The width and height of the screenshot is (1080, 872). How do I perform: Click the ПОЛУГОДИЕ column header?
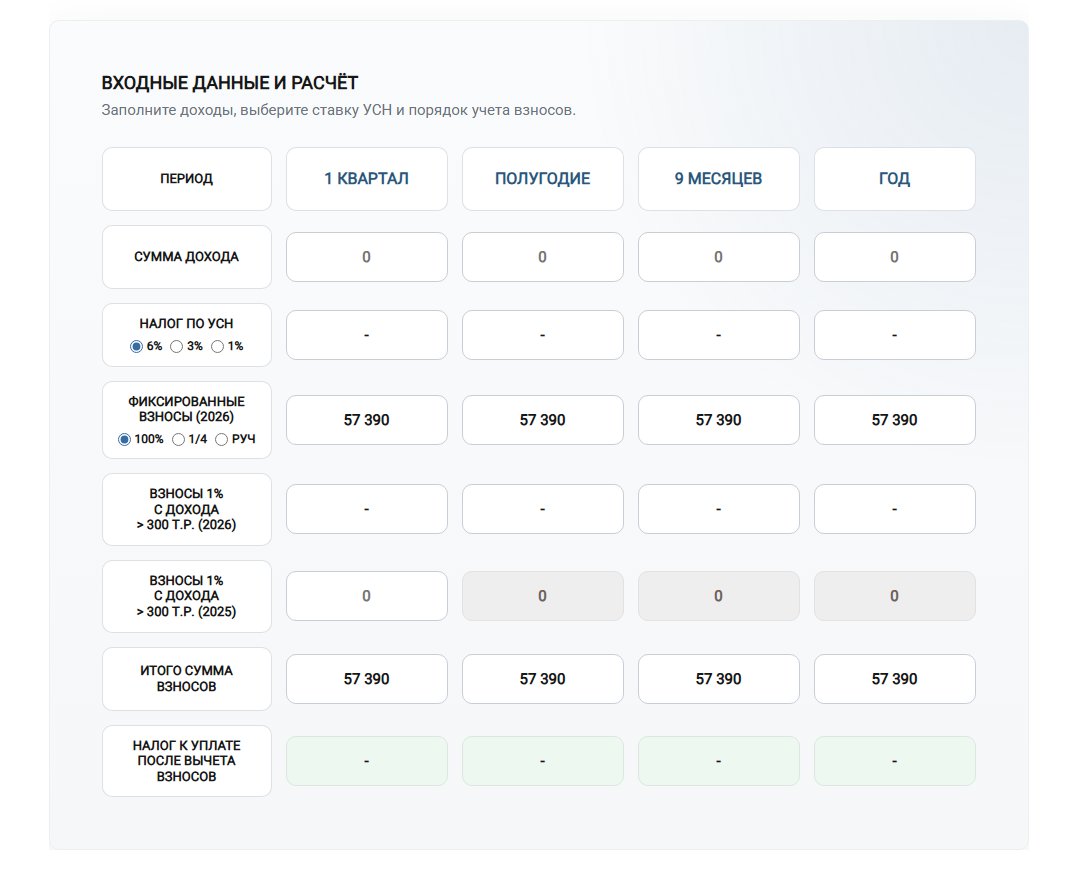click(543, 179)
